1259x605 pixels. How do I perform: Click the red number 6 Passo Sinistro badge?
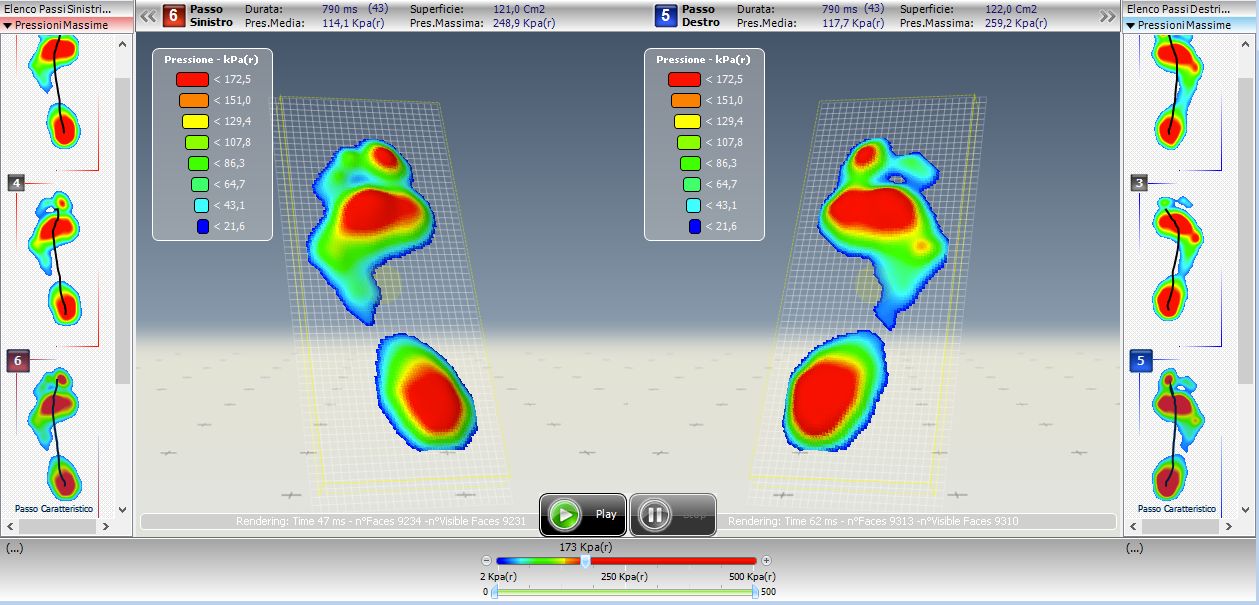coord(173,16)
